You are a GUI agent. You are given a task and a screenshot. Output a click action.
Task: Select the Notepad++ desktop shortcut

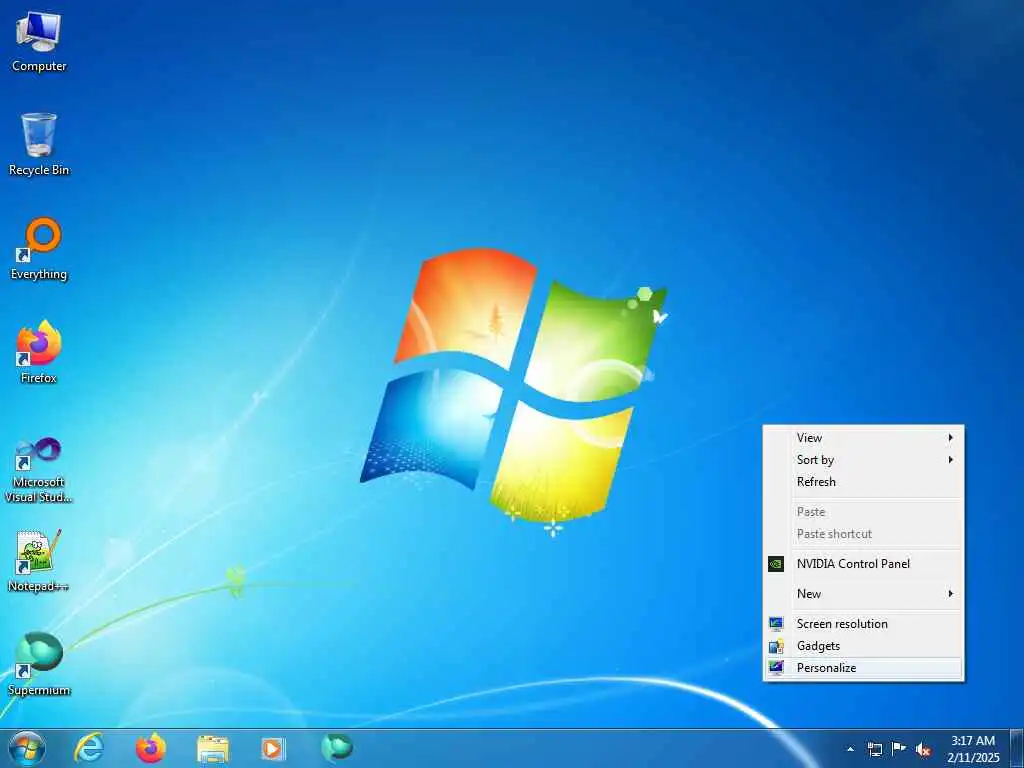tap(39, 561)
